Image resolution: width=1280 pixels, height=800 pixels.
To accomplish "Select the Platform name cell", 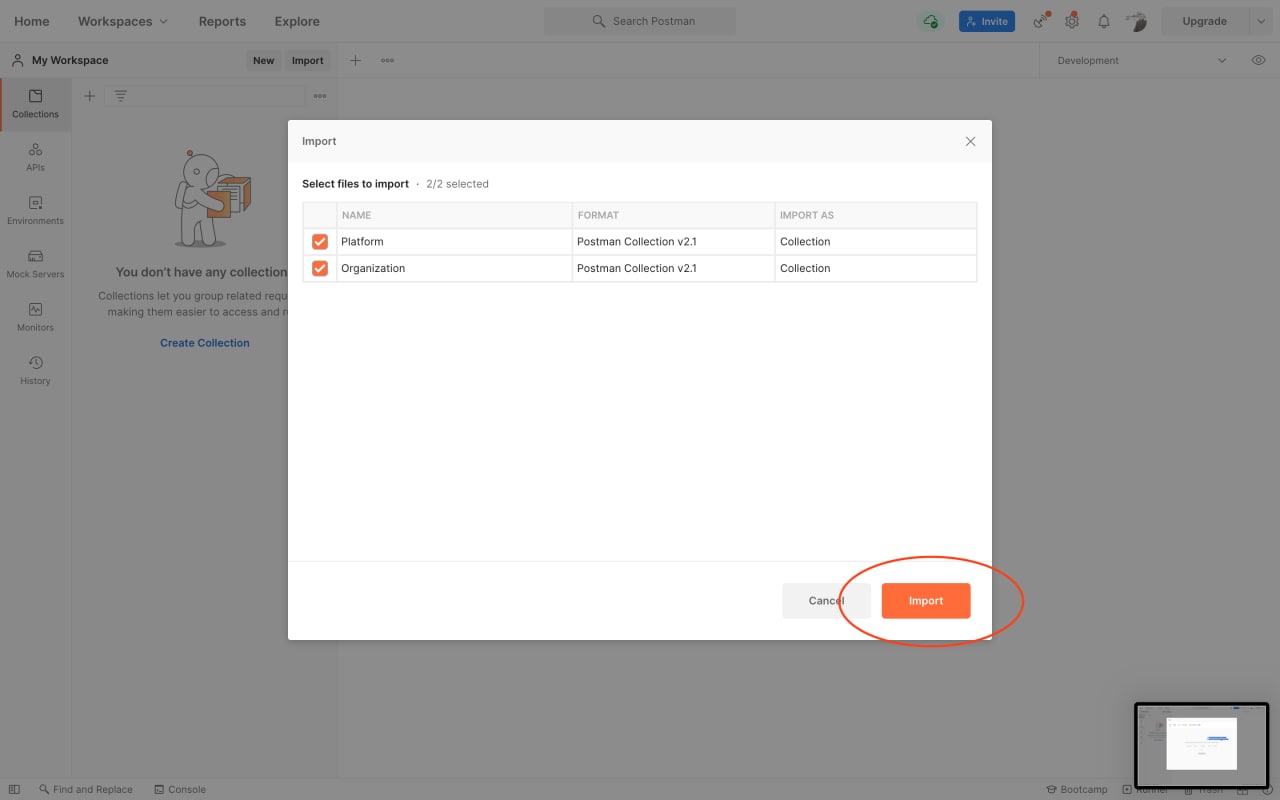I will [x=454, y=242].
